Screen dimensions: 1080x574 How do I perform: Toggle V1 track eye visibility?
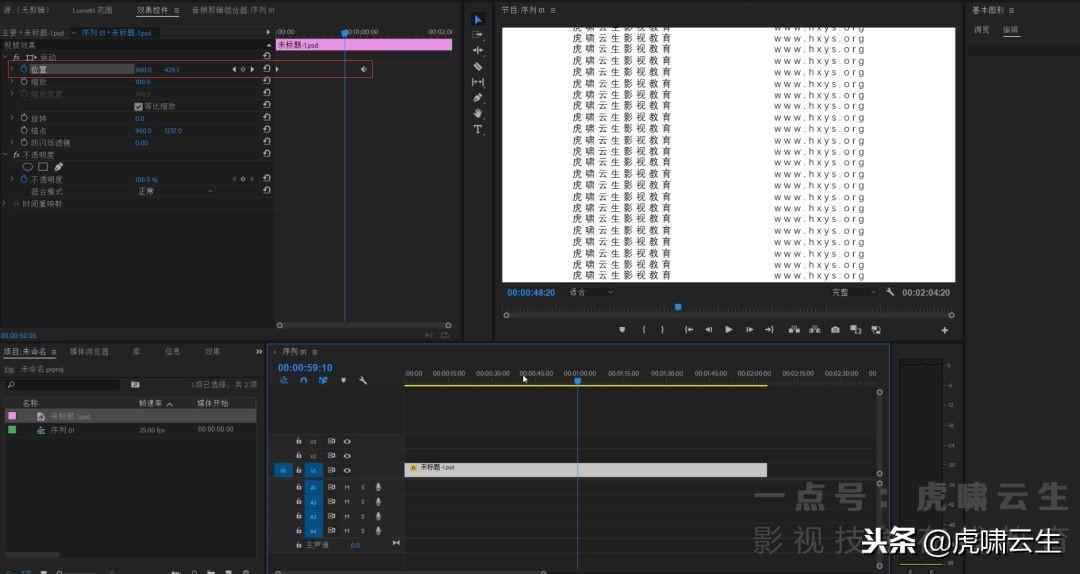[x=347, y=470]
